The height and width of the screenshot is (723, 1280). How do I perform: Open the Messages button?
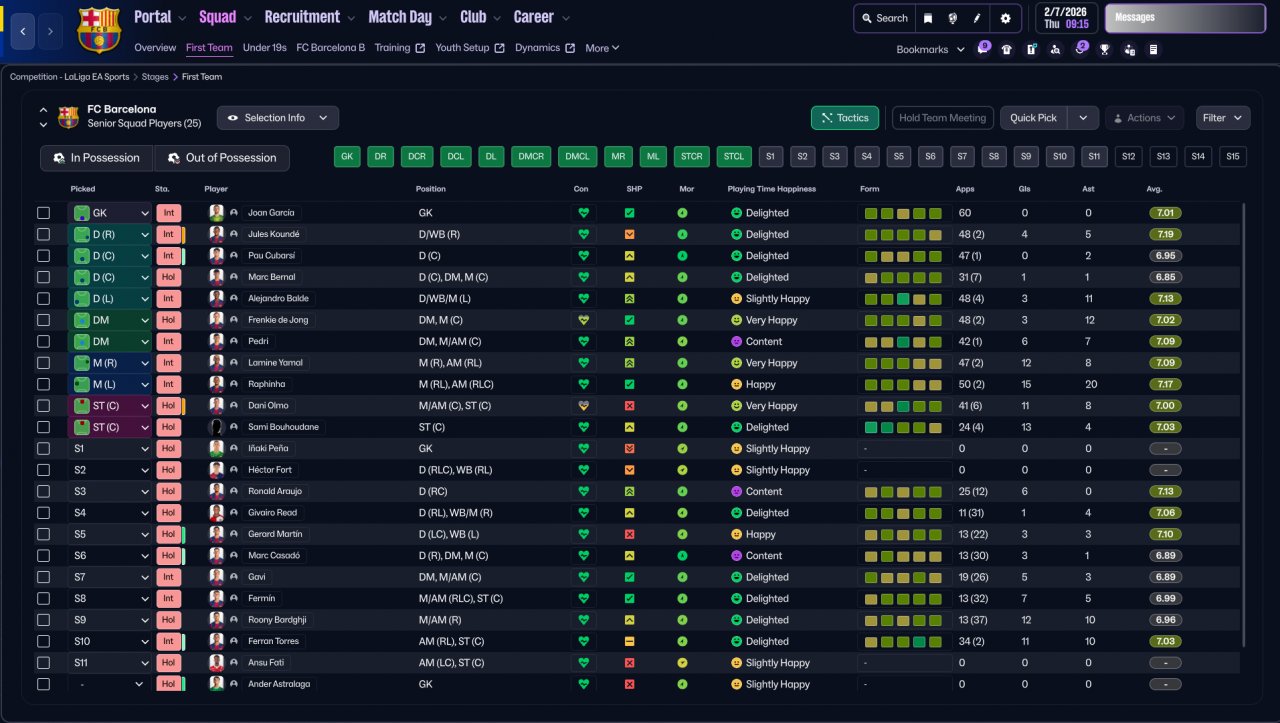point(1185,18)
